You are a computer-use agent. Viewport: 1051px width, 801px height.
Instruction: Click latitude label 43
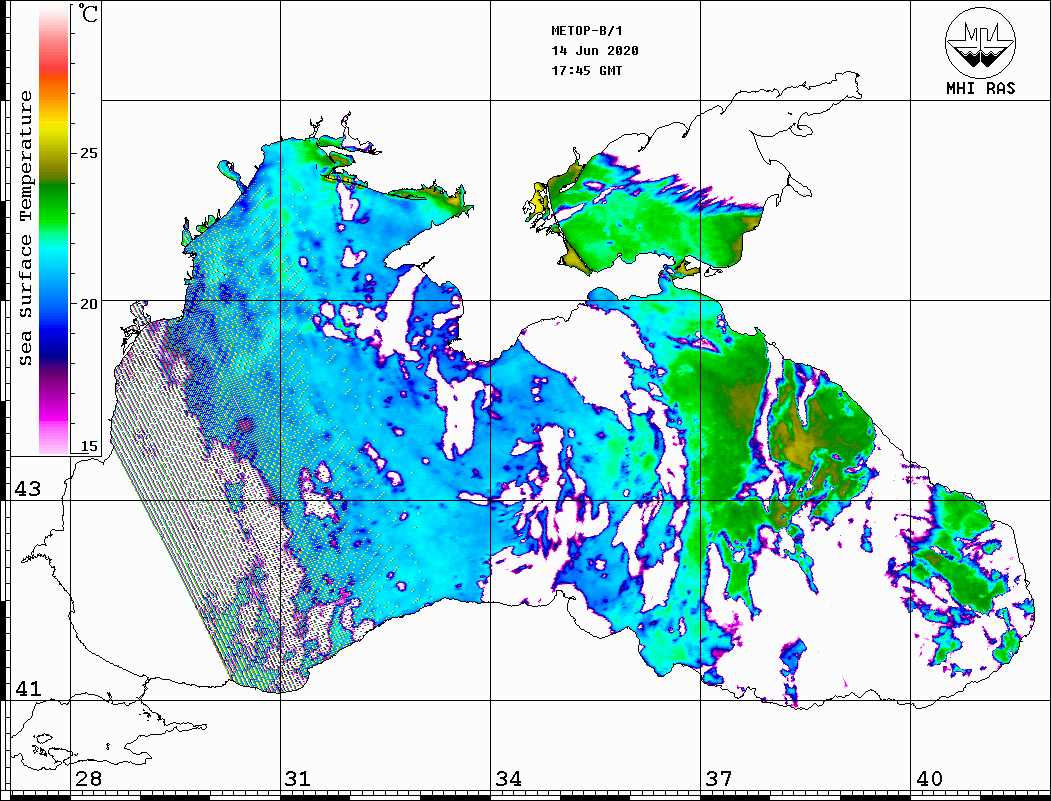[27, 489]
